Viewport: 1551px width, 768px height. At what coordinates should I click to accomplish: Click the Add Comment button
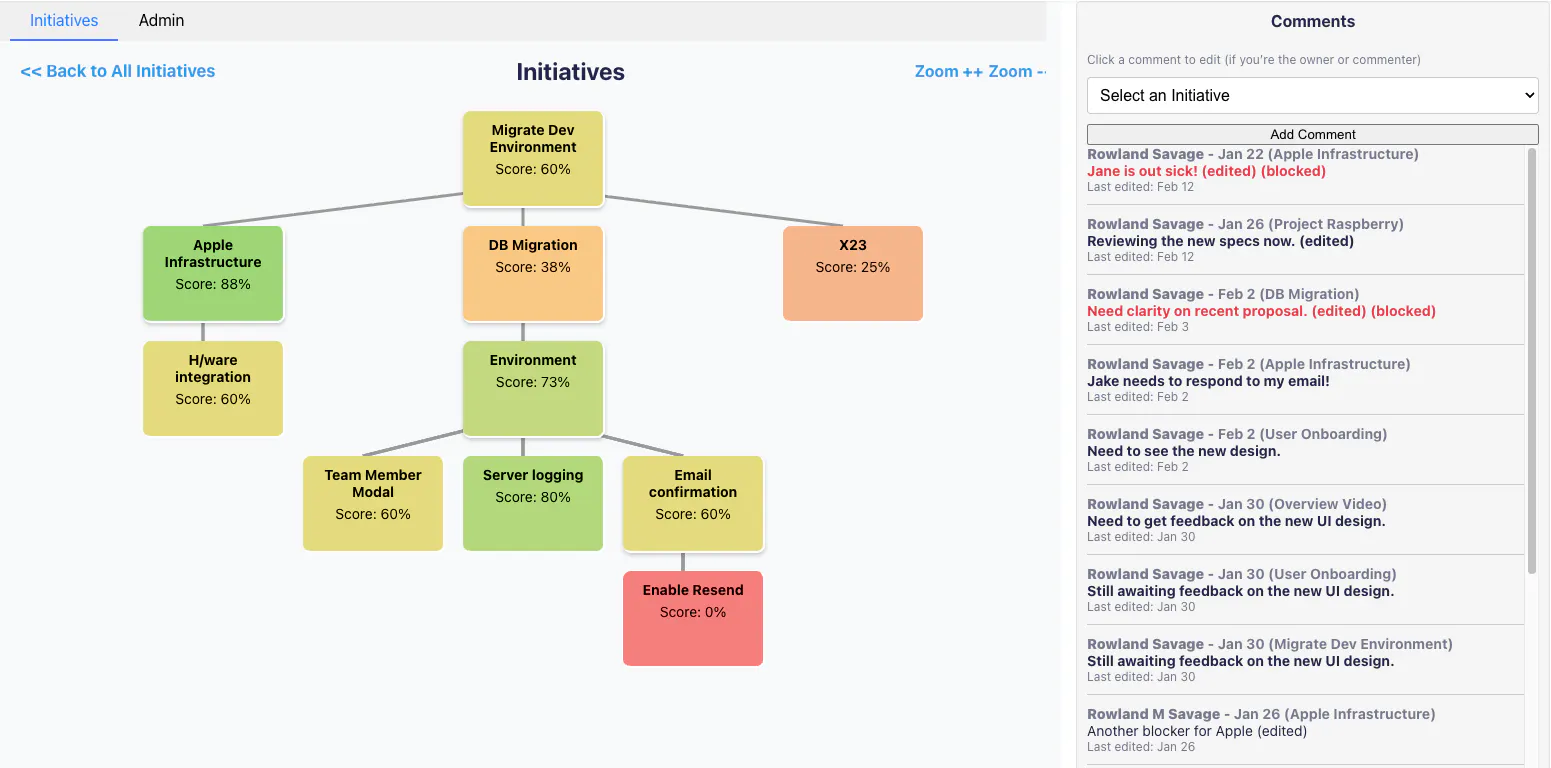point(1312,134)
